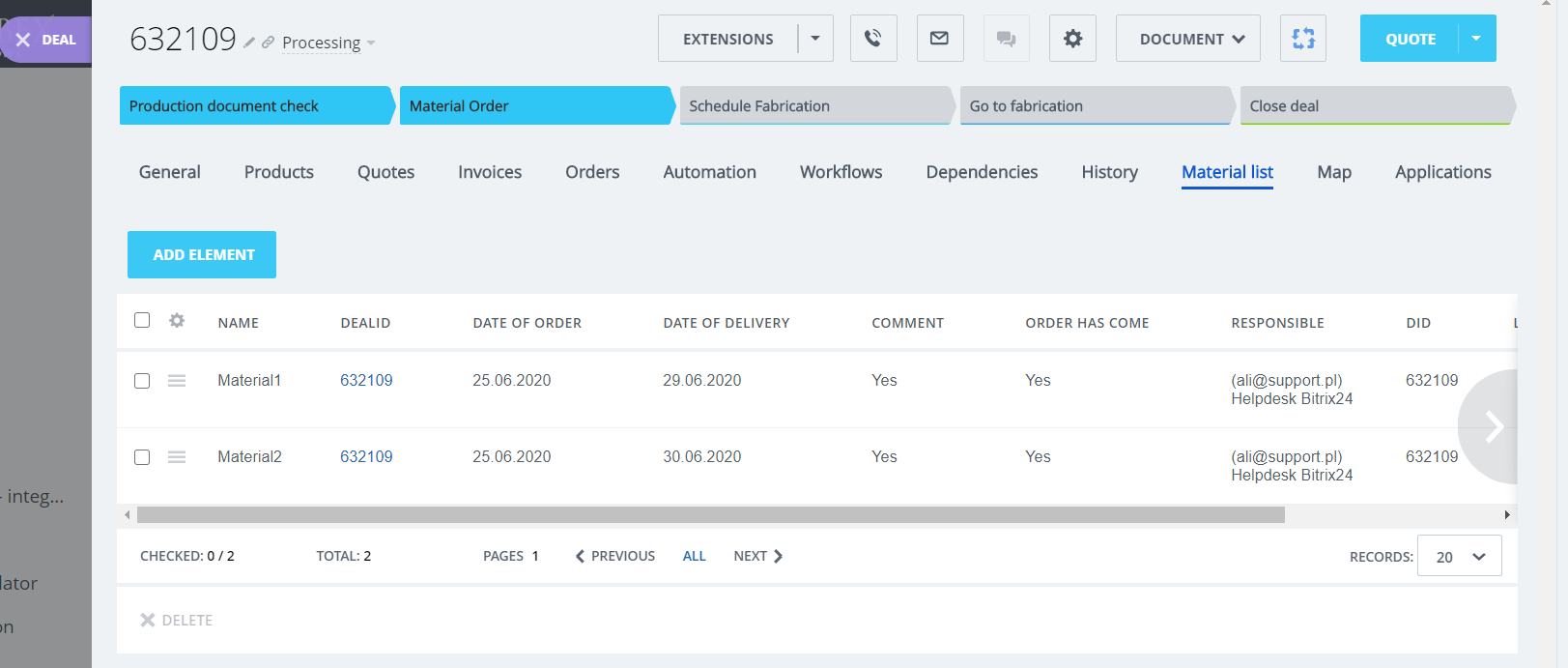Viewport: 1568px width, 668px height.
Task: Expand the Extensions dropdown arrow
Action: 815,39
